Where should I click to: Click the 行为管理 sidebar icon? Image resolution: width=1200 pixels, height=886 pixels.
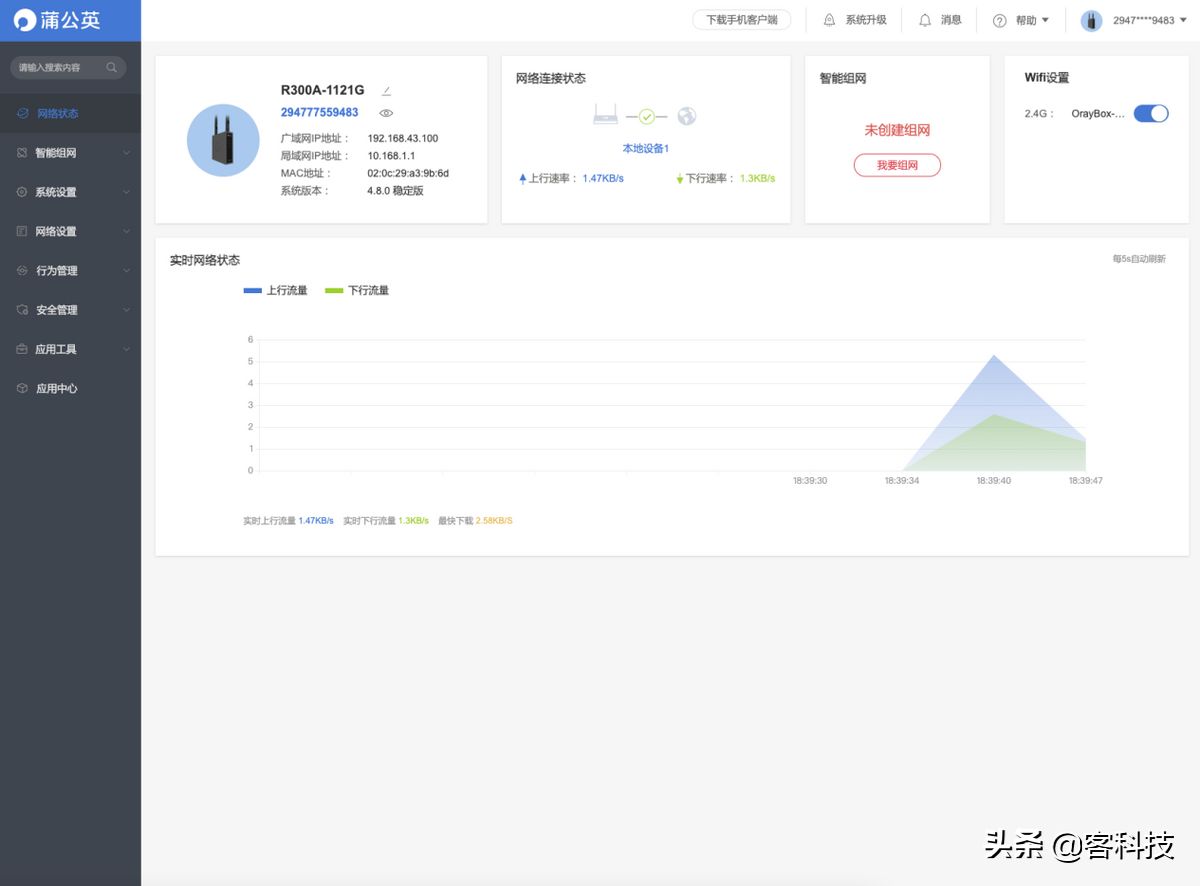pyautogui.click(x=22, y=271)
